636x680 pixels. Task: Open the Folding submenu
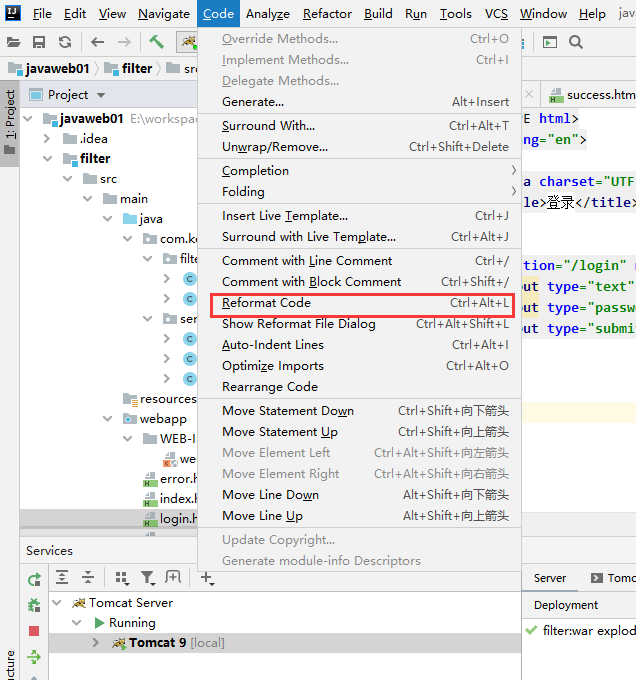tap(360, 192)
